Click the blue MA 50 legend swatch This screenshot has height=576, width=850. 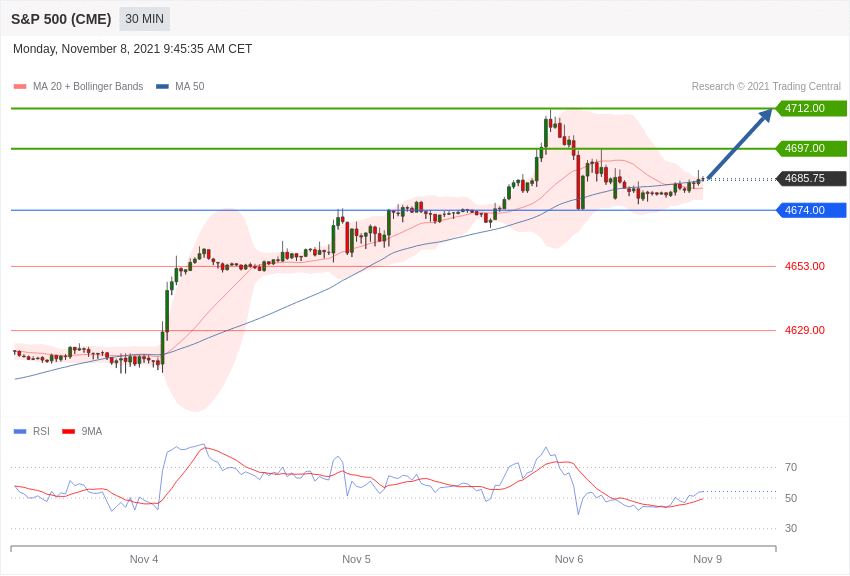(x=163, y=86)
